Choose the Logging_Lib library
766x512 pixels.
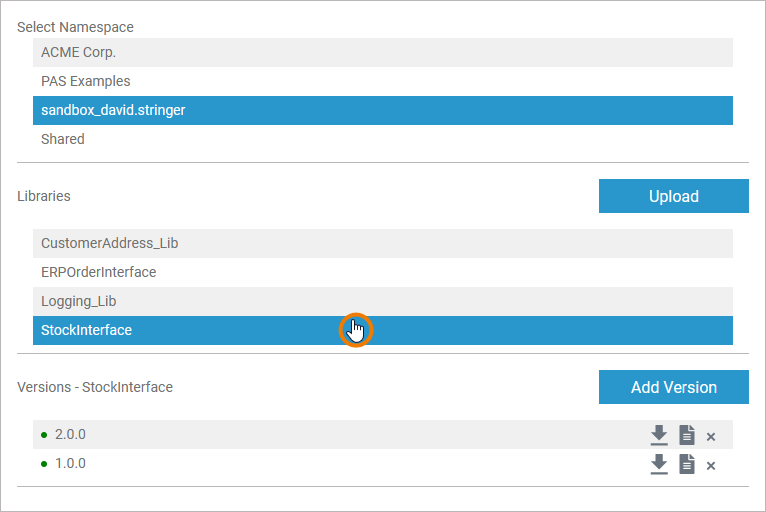click(x=382, y=301)
